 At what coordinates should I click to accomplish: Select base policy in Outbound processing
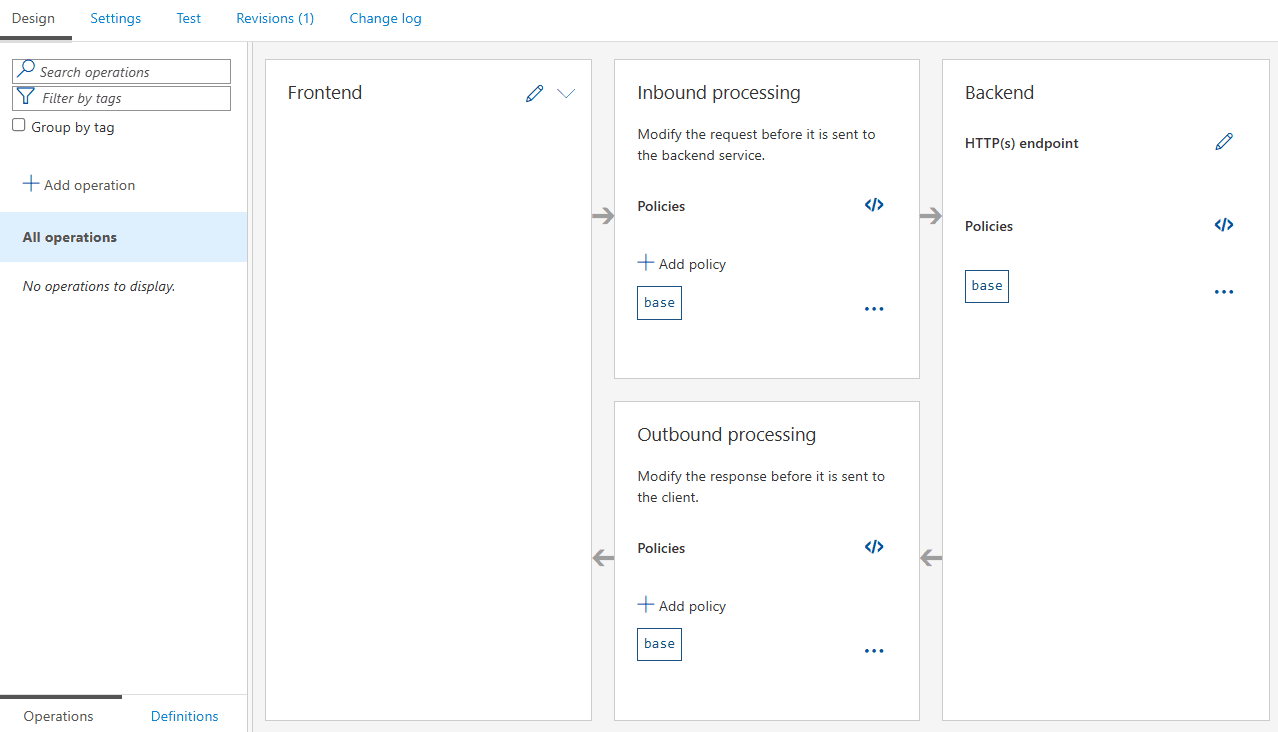point(659,644)
